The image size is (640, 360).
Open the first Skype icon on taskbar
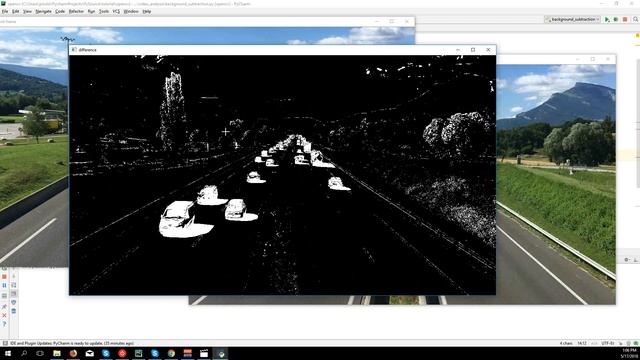[106, 353]
